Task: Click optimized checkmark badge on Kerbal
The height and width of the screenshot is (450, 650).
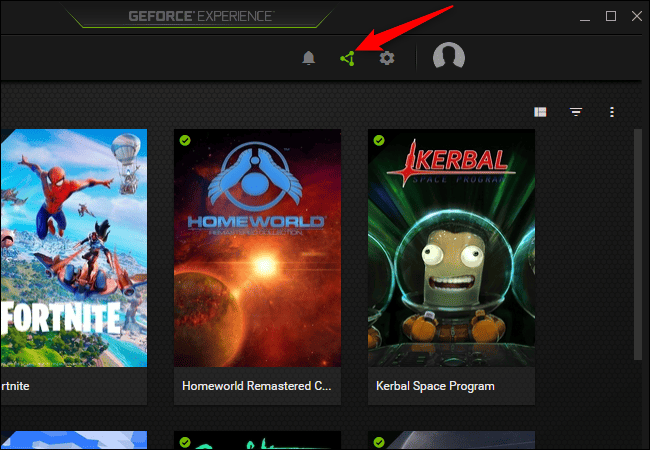Action: click(x=379, y=140)
